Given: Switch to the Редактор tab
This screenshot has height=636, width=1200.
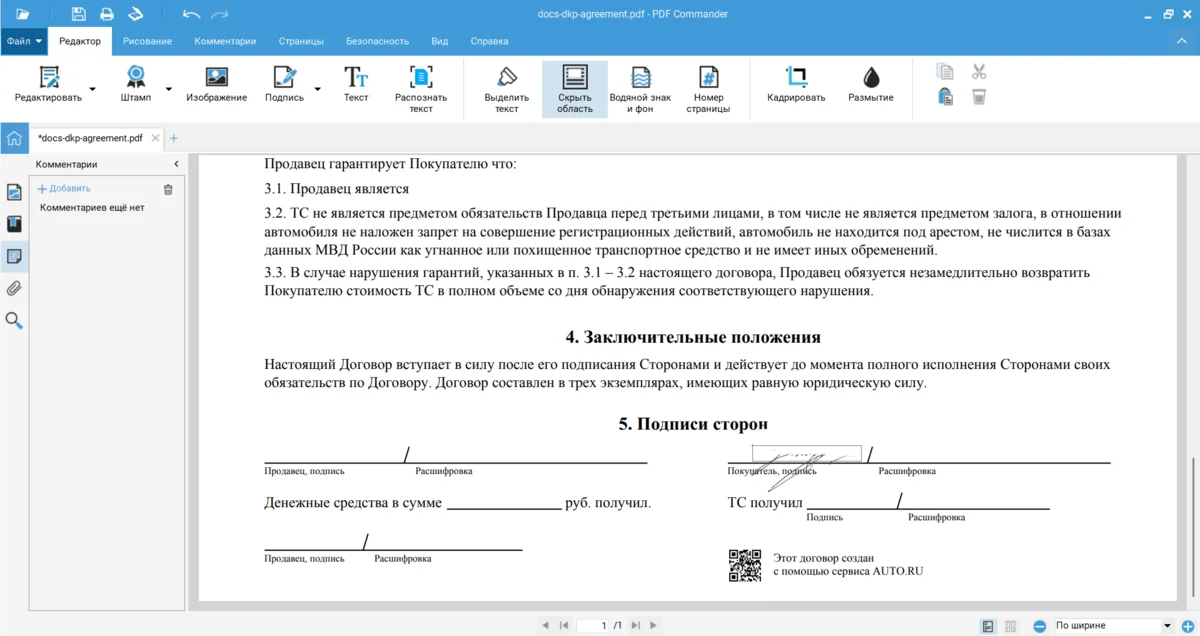Looking at the screenshot, I should click(80, 41).
